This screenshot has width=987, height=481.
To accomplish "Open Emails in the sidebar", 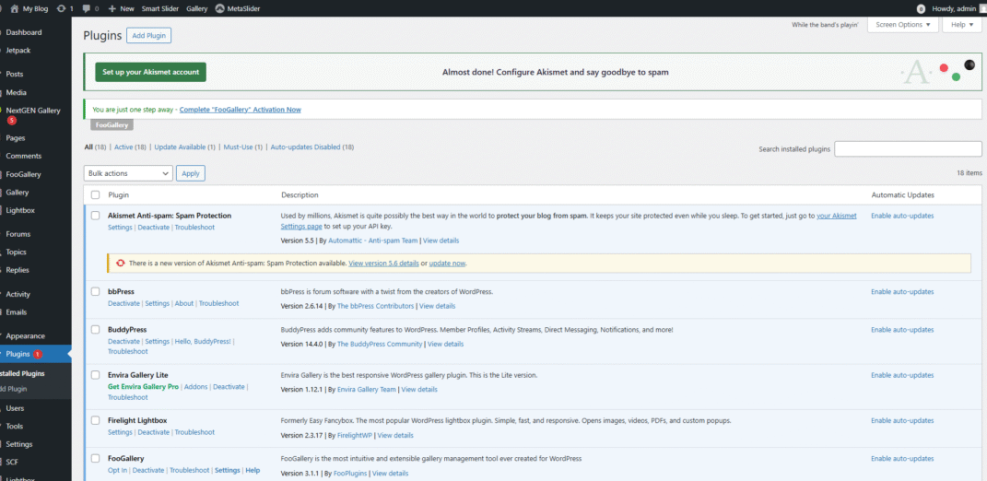I will tap(16, 312).
